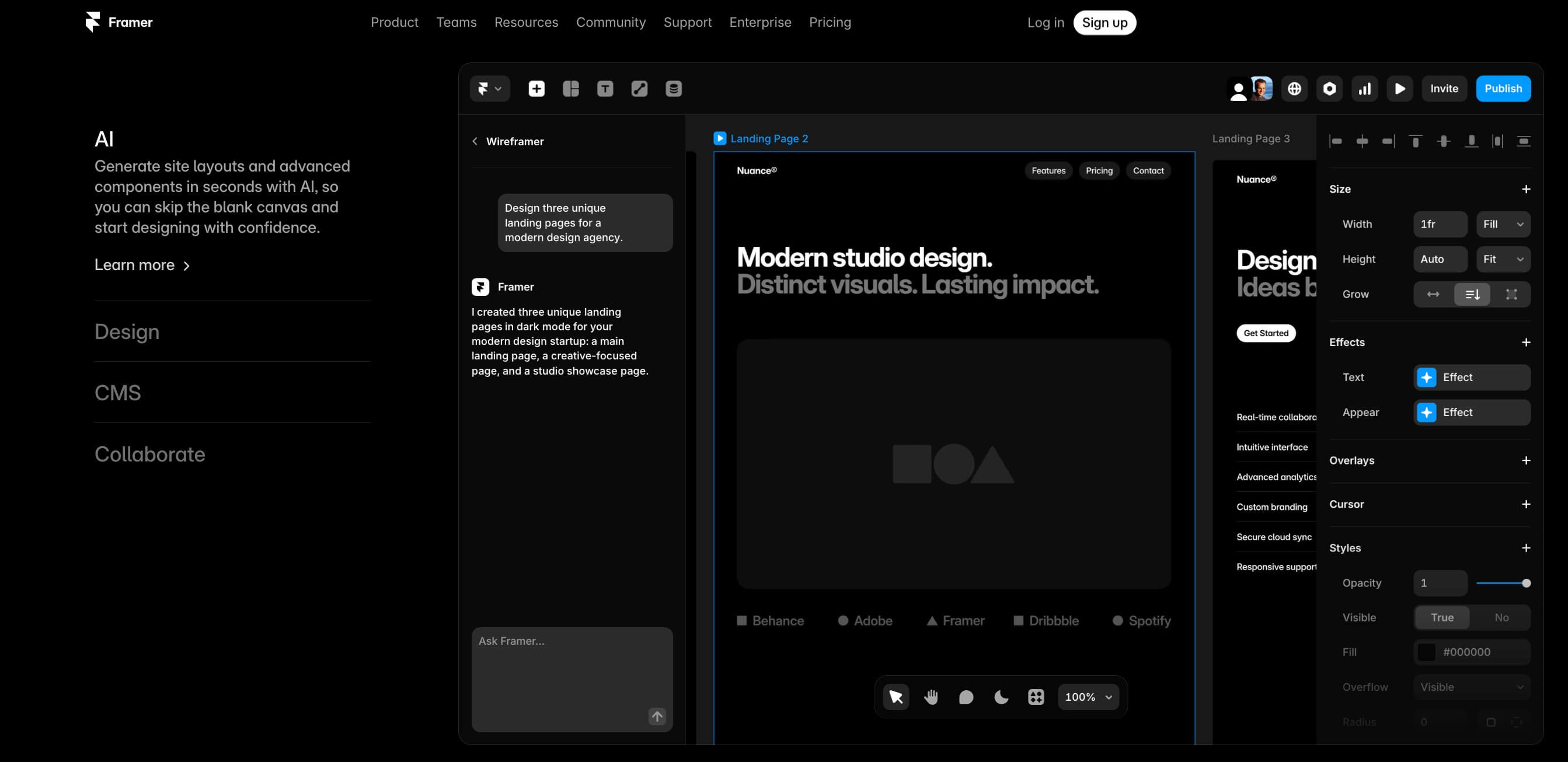This screenshot has height=762, width=1568.
Task: Click the Insert plus icon in editor toolbar
Action: (x=536, y=89)
